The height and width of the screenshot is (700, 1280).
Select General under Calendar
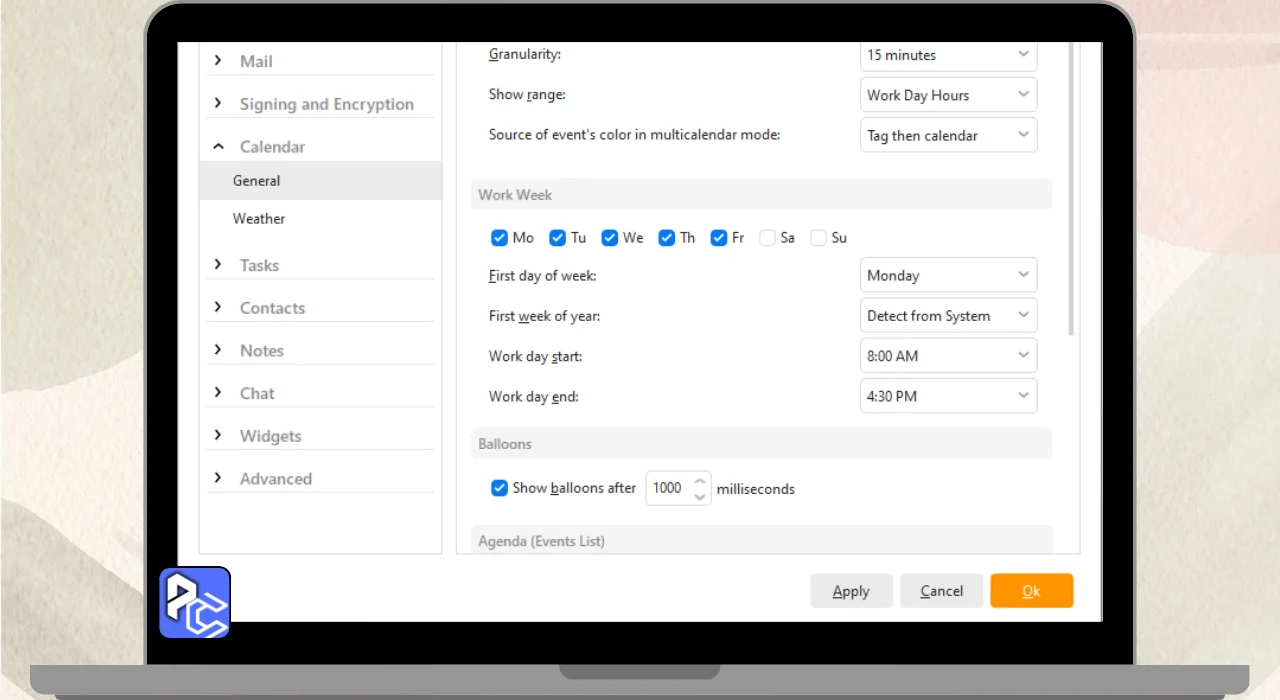257,181
